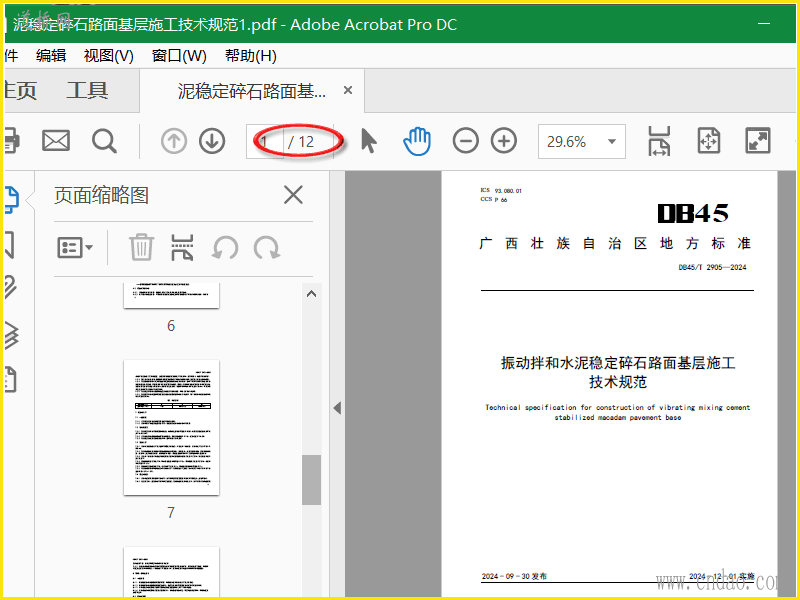Open insert/split pages icon in thumbnails panel

tap(182, 248)
